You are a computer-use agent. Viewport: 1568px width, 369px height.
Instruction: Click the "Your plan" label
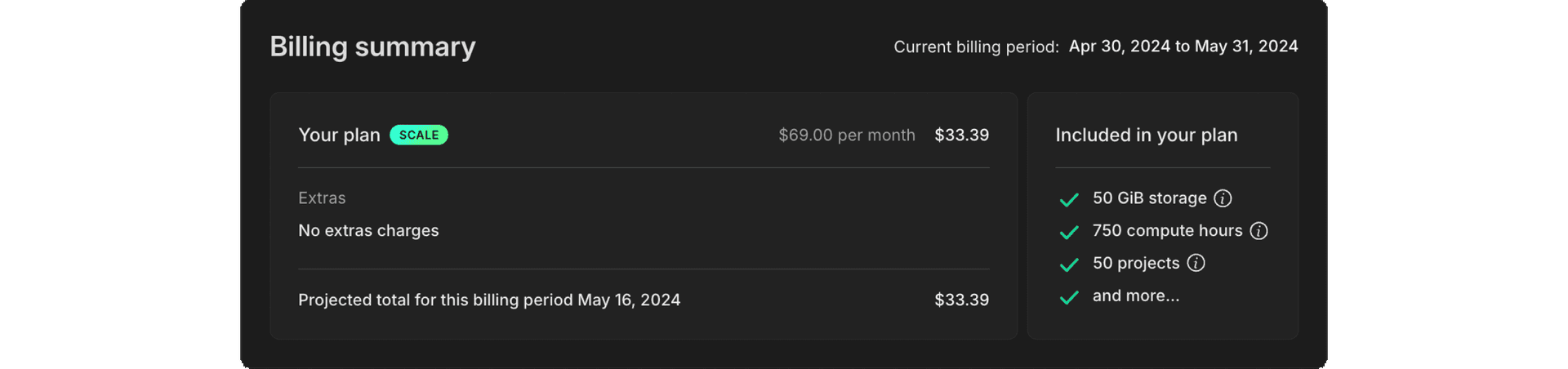click(x=339, y=135)
